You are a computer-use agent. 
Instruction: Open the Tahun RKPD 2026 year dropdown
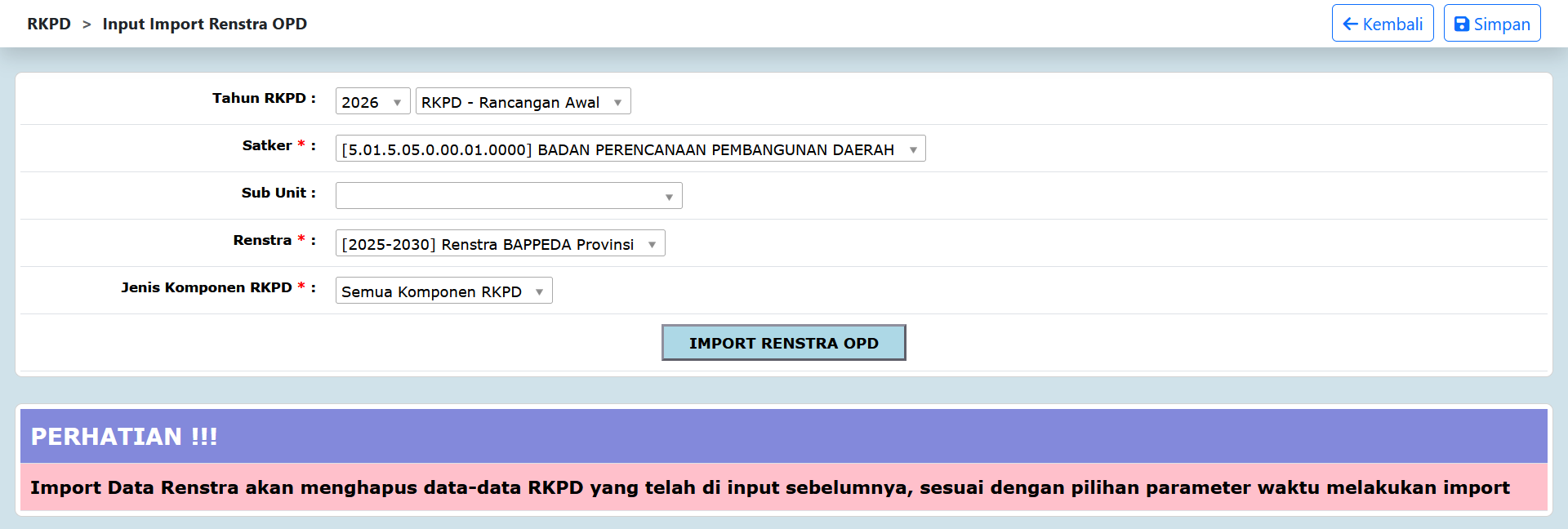372,101
